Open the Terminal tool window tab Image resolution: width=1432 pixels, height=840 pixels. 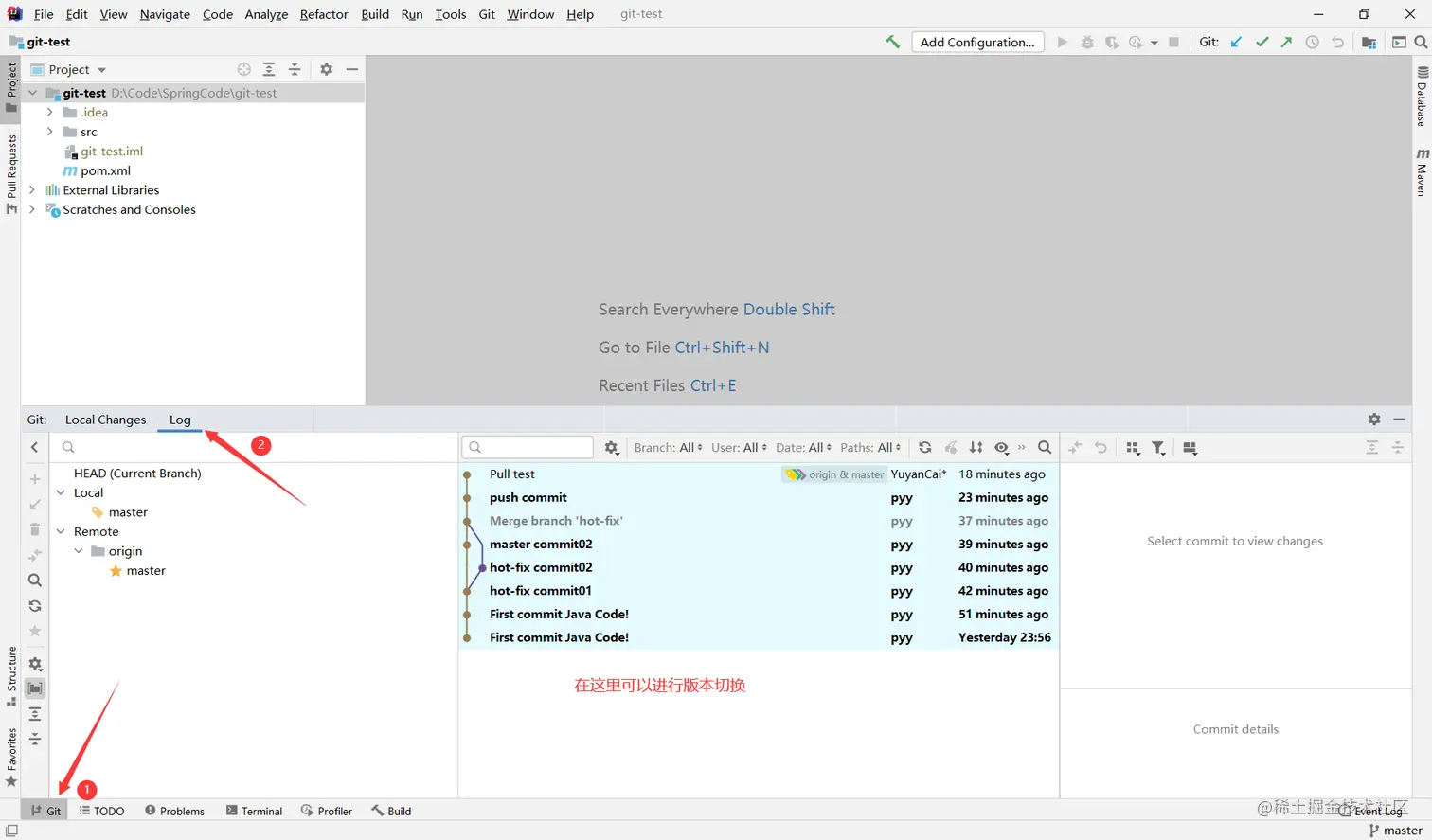point(254,811)
